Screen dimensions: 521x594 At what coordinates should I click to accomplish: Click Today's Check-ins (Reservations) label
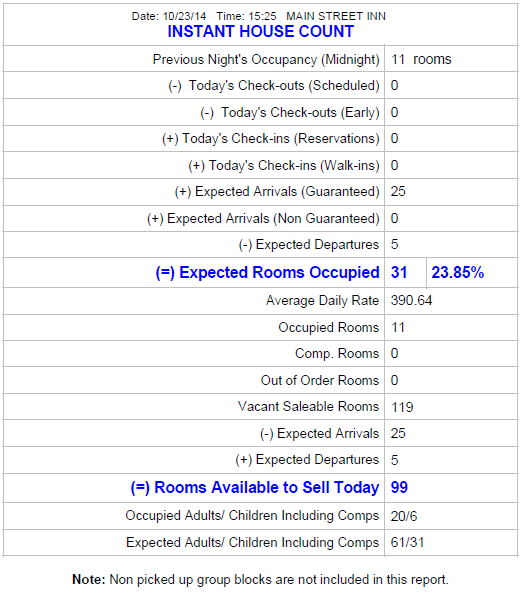pos(271,139)
